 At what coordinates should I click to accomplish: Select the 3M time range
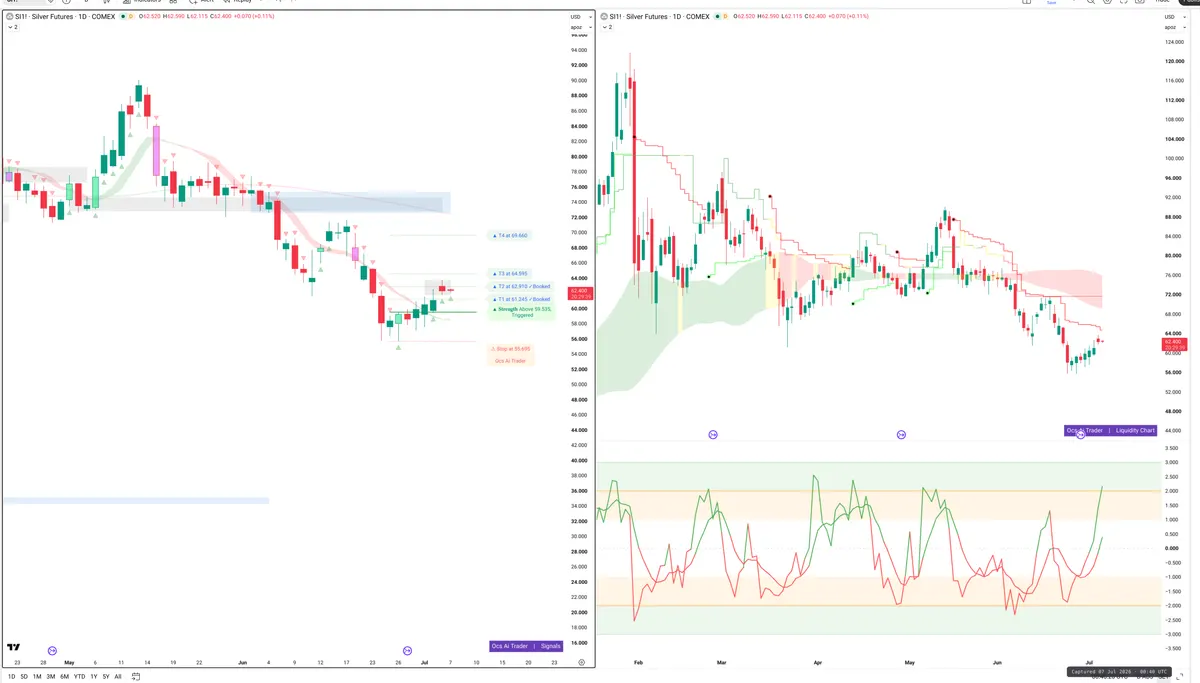click(50, 676)
